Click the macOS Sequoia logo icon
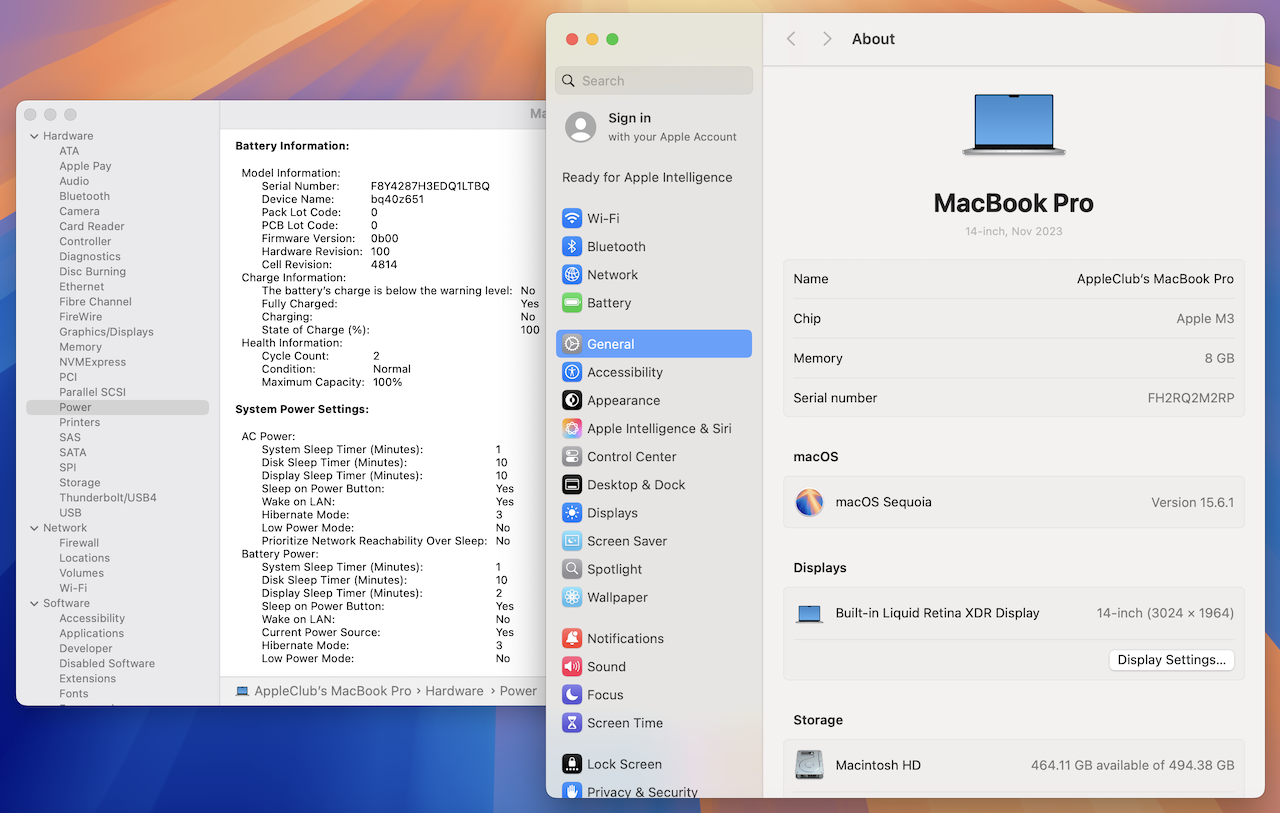This screenshot has width=1280, height=813. pyautogui.click(x=809, y=502)
